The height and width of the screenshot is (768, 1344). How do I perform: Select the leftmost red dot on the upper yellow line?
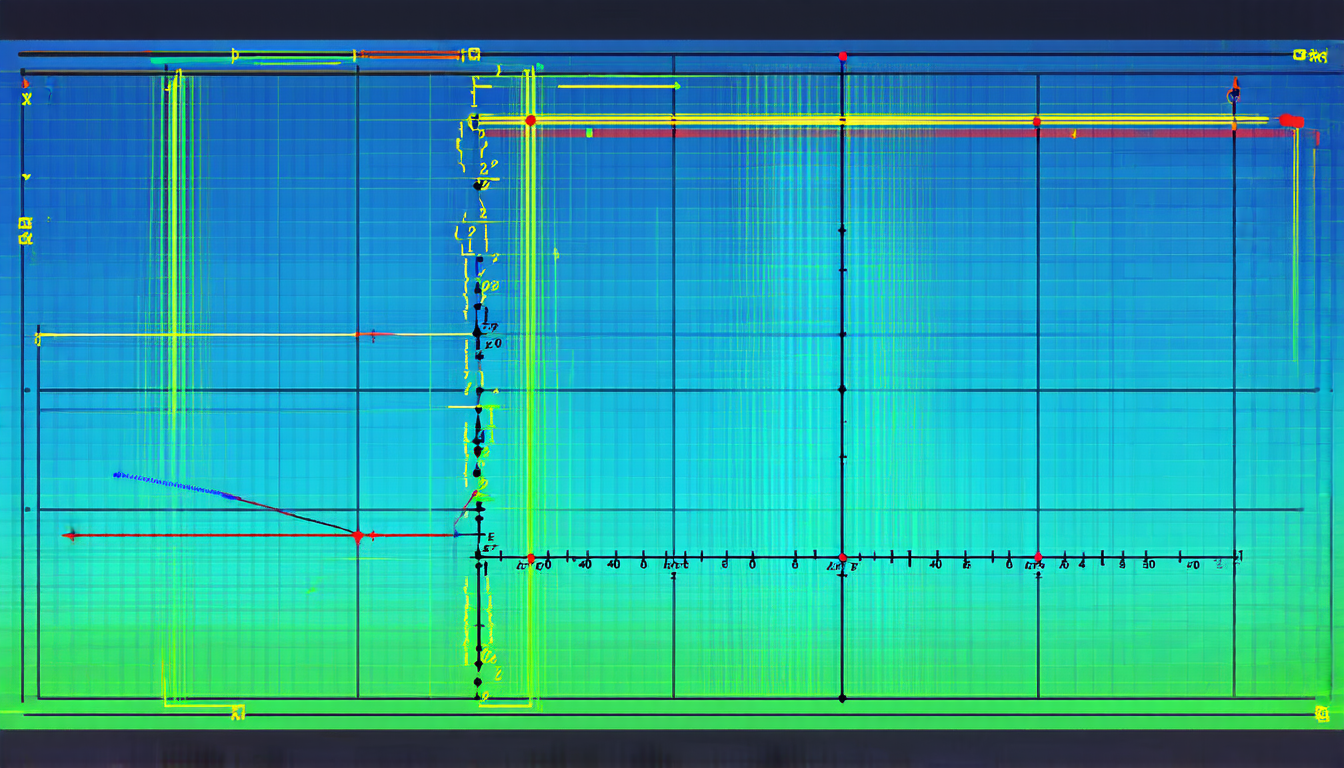click(530, 120)
